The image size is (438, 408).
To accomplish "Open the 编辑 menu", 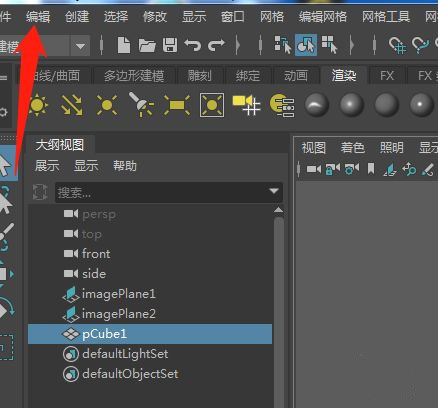I will click(x=38, y=16).
